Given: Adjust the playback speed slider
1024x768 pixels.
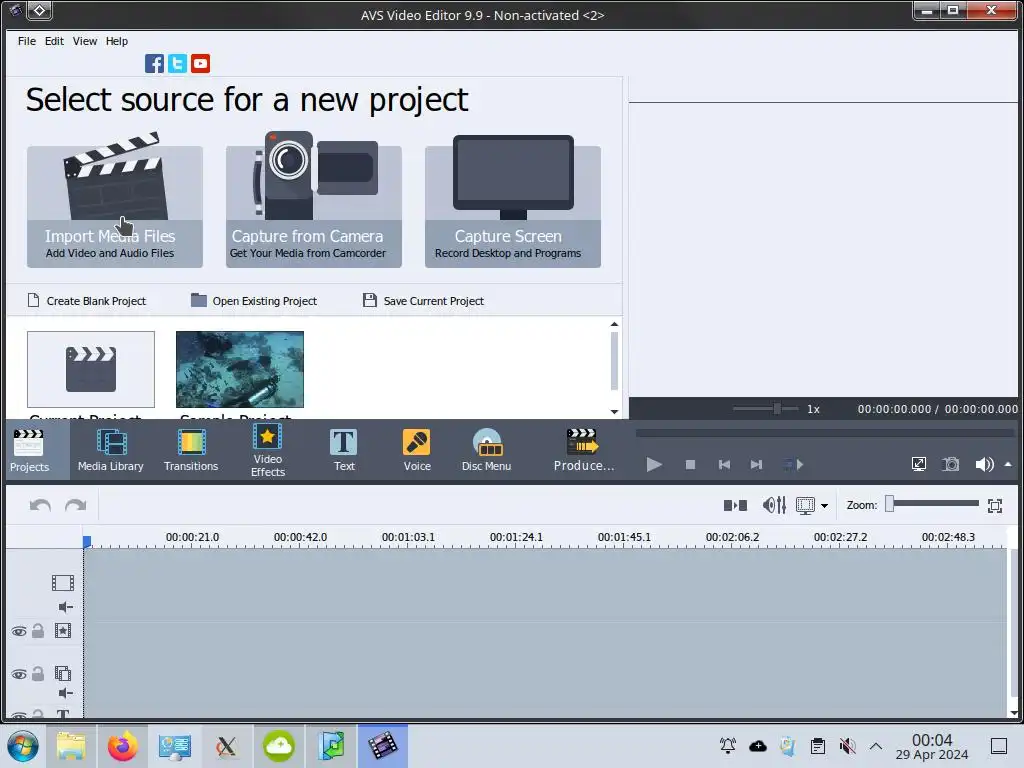Looking at the screenshot, I should 777,409.
